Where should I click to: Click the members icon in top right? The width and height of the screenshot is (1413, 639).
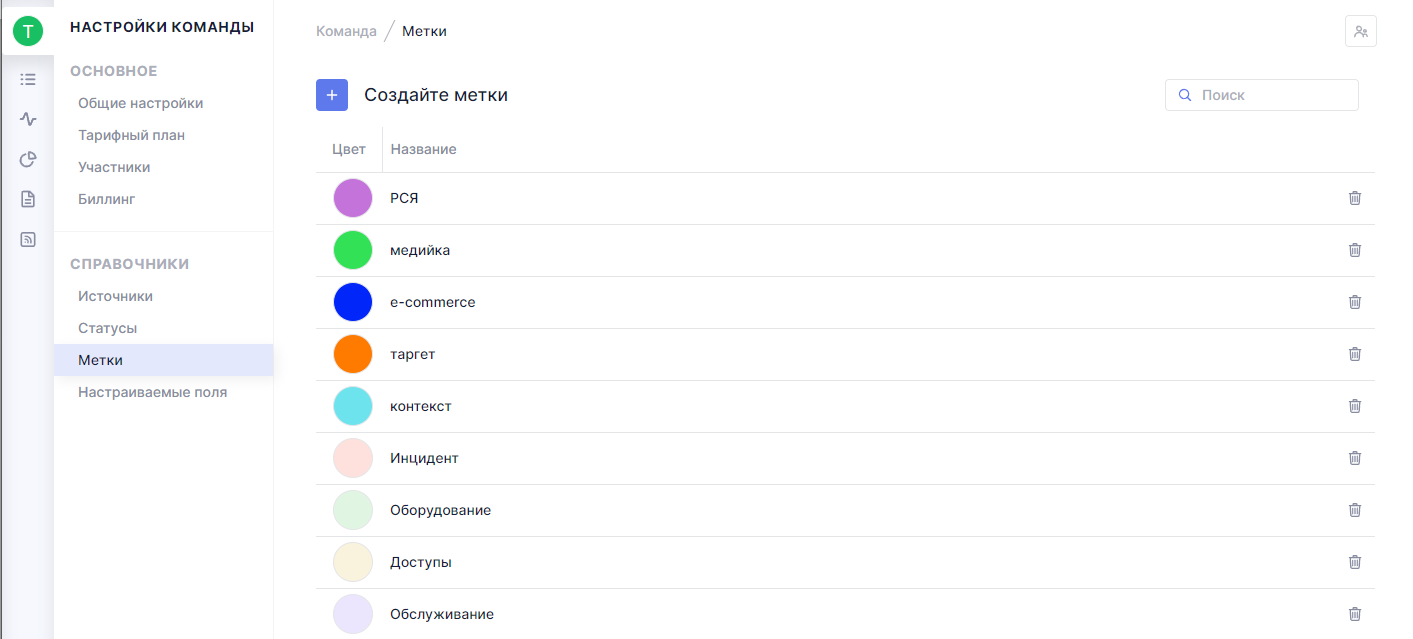pos(1360,31)
